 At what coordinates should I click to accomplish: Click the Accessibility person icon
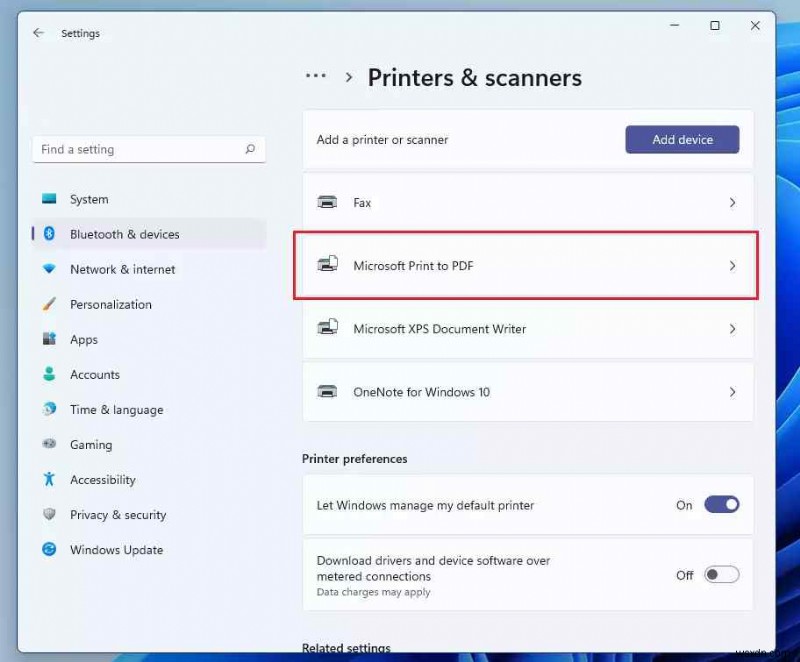(x=50, y=479)
